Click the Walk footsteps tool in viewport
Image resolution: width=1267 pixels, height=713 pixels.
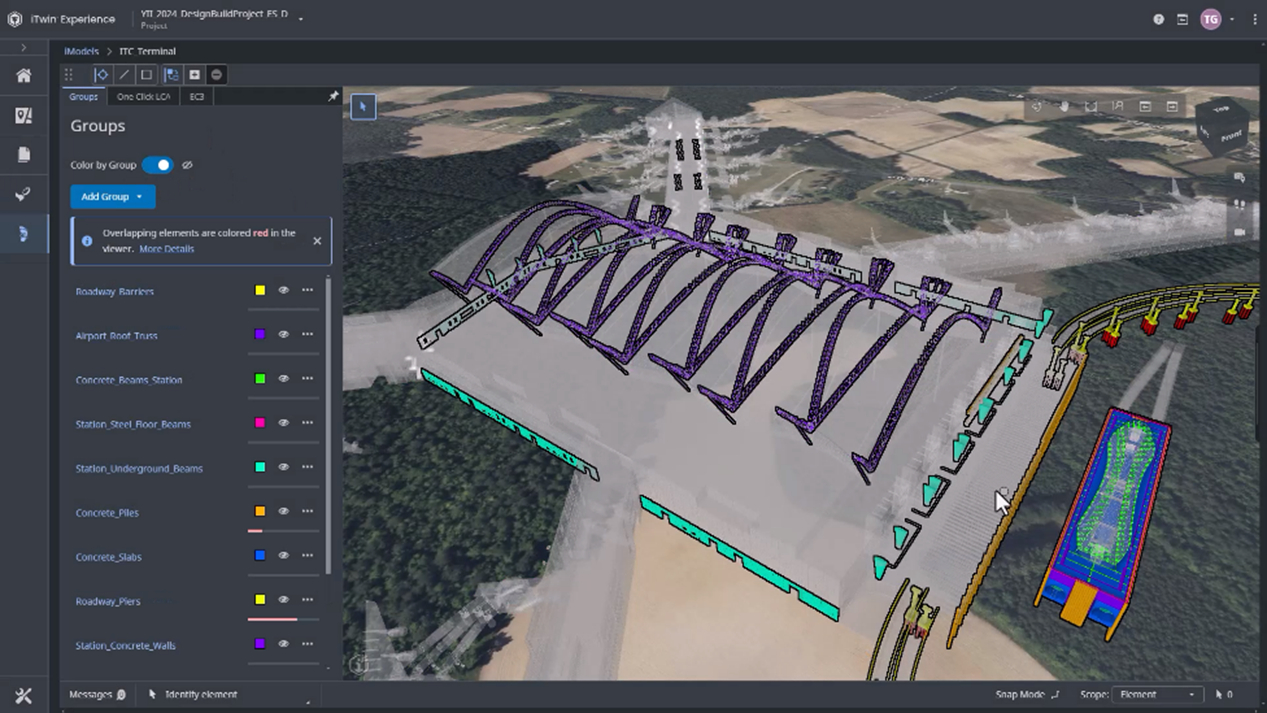tap(1239, 204)
